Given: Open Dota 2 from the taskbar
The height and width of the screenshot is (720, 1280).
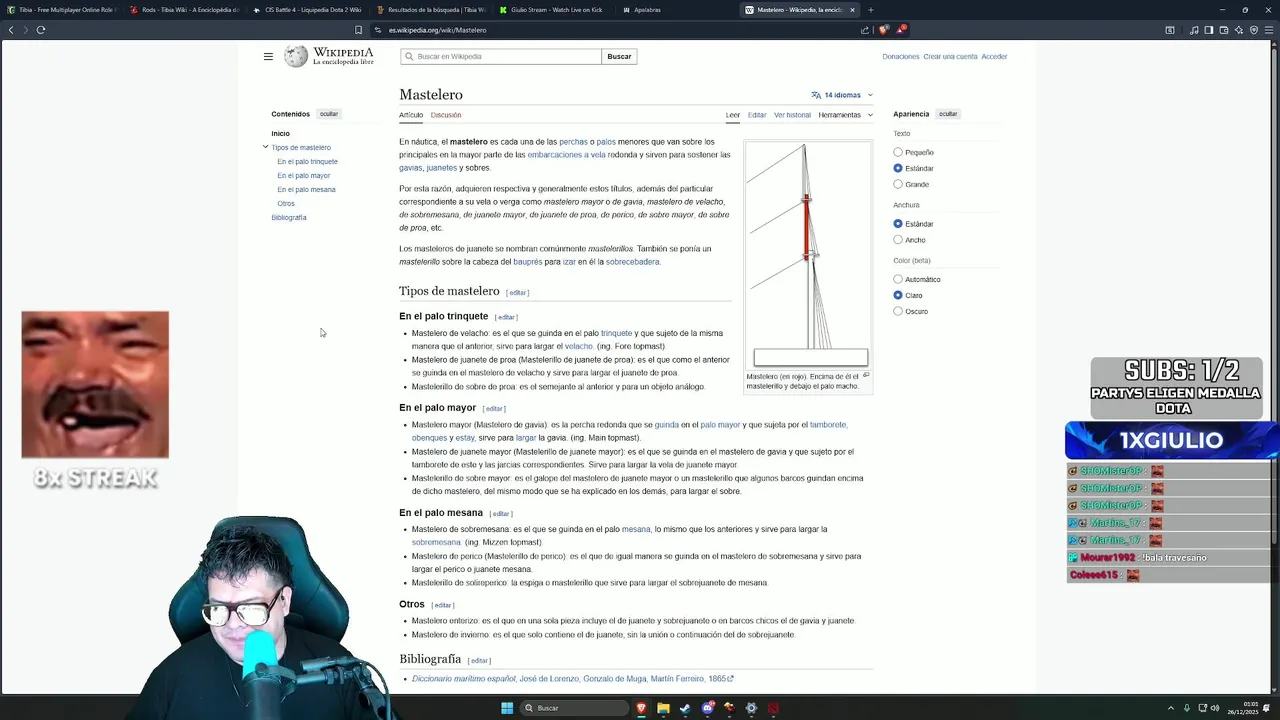Looking at the screenshot, I should coord(773,708).
